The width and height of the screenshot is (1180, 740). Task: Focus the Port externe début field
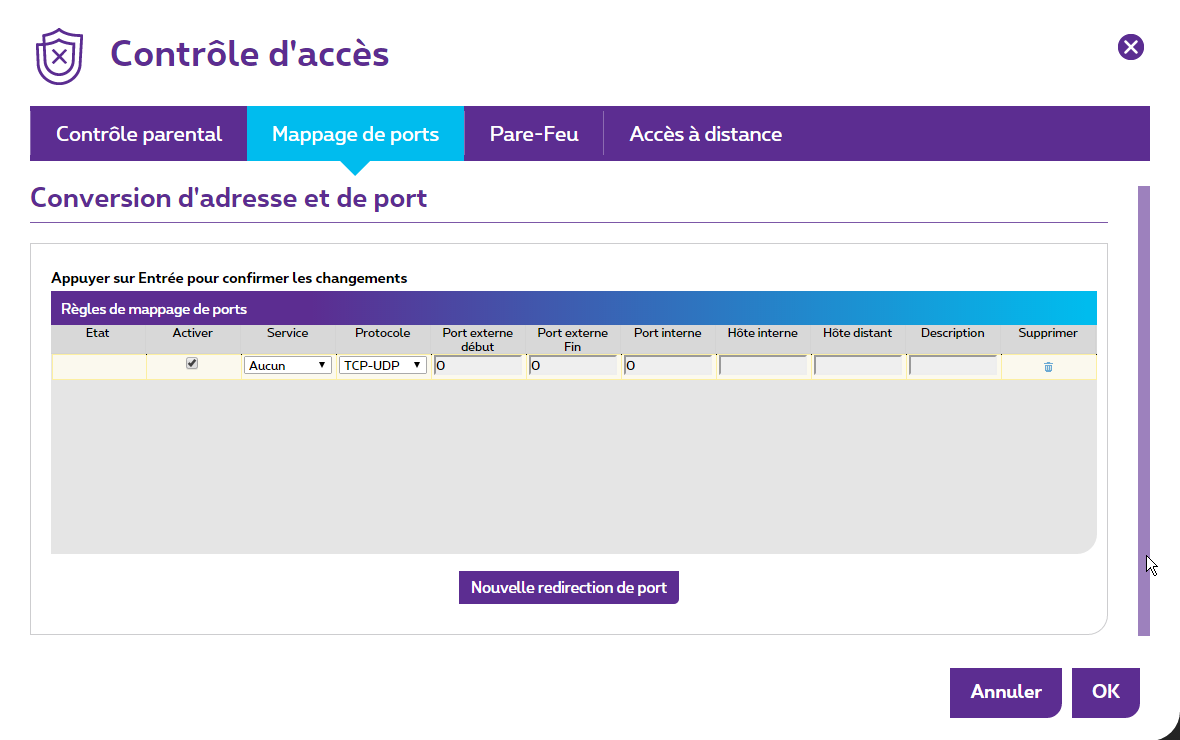point(478,366)
